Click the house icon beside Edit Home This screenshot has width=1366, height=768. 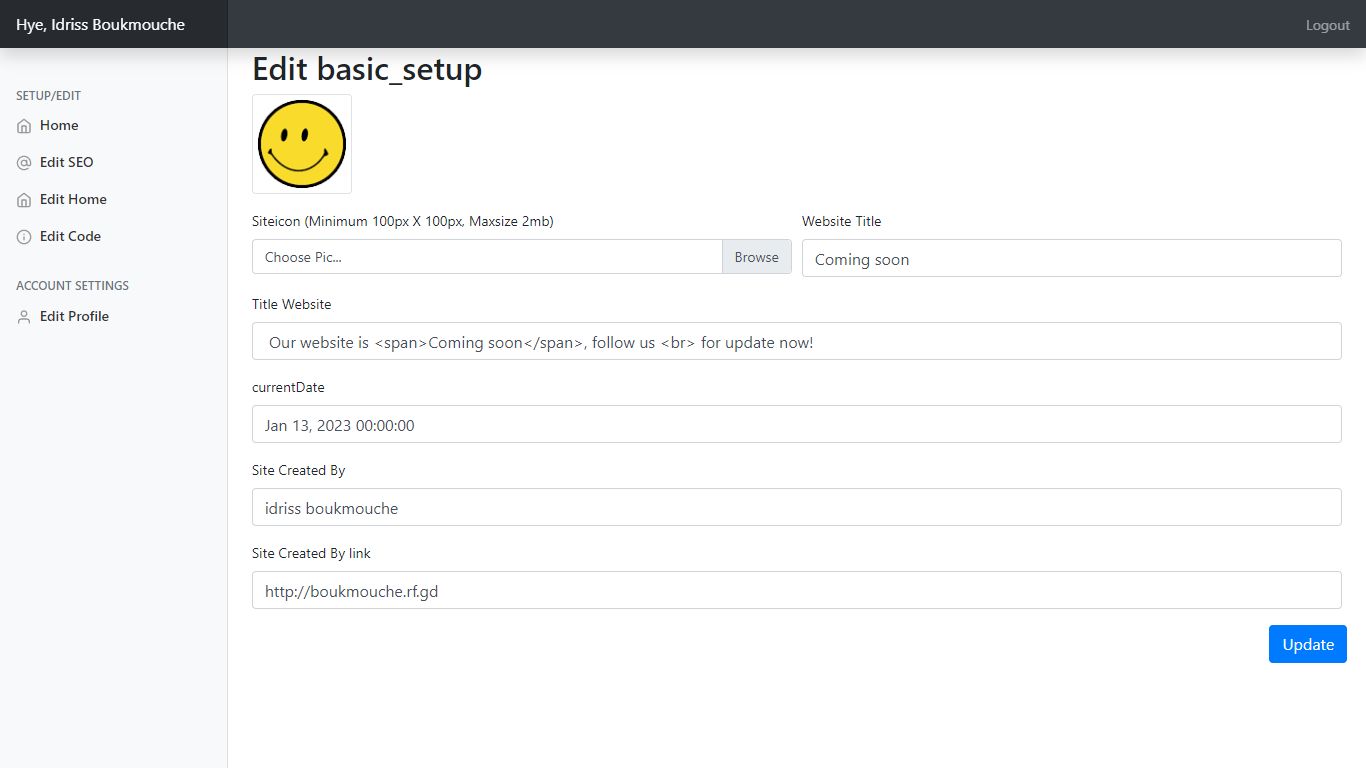pyautogui.click(x=24, y=200)
